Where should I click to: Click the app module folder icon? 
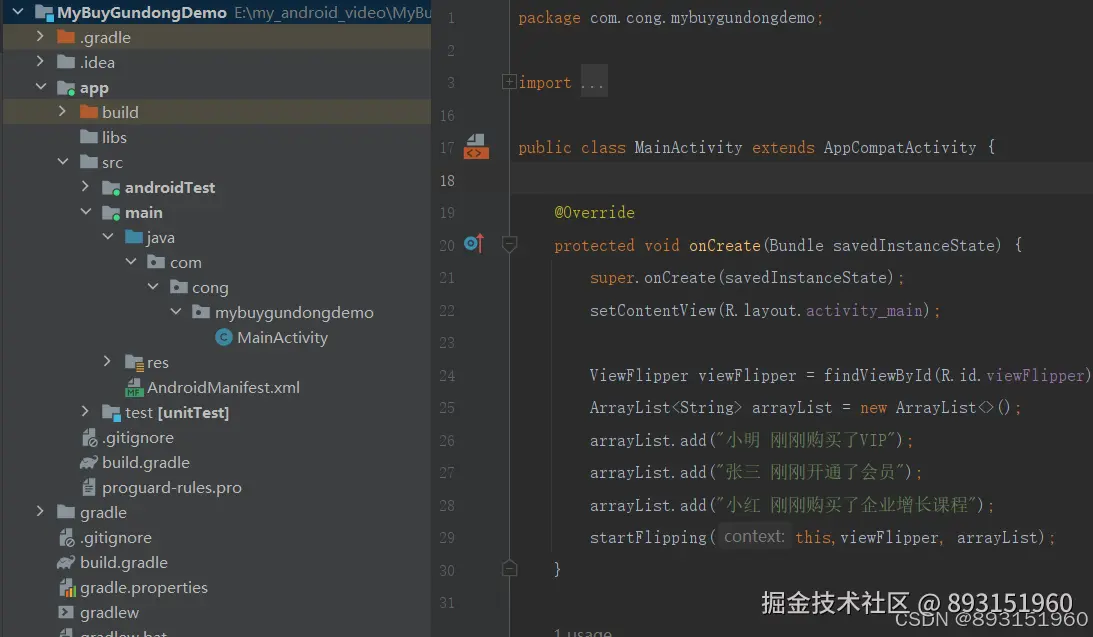point(66,88)
